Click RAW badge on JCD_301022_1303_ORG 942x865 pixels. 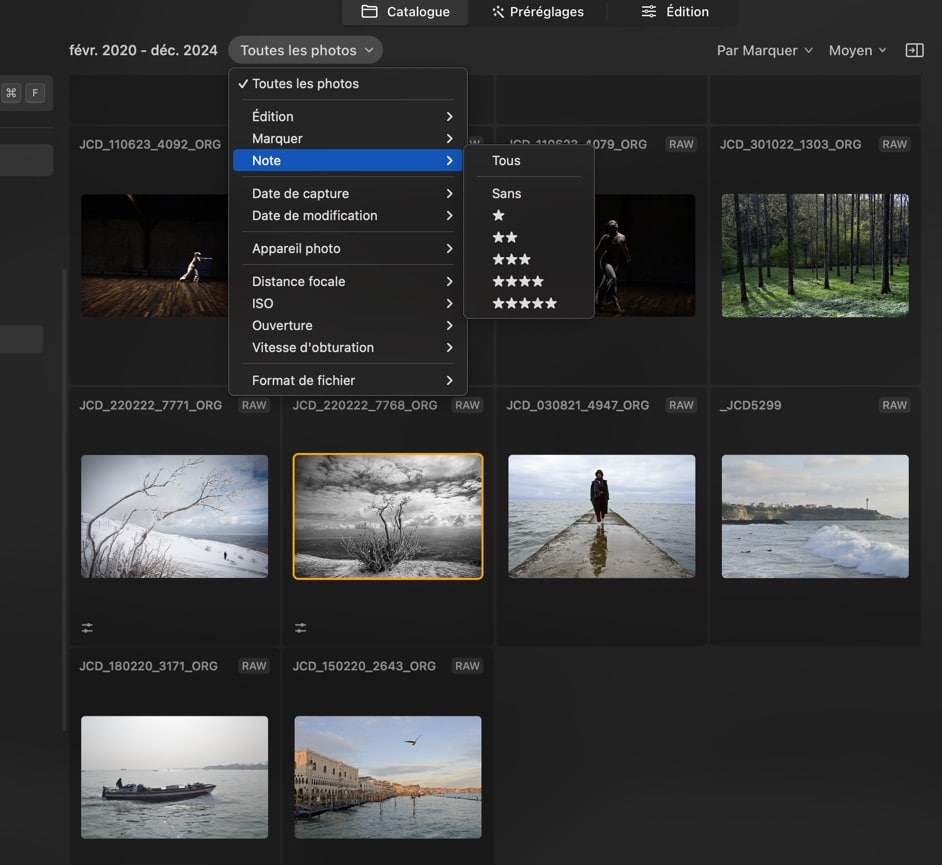pos(894,144)
